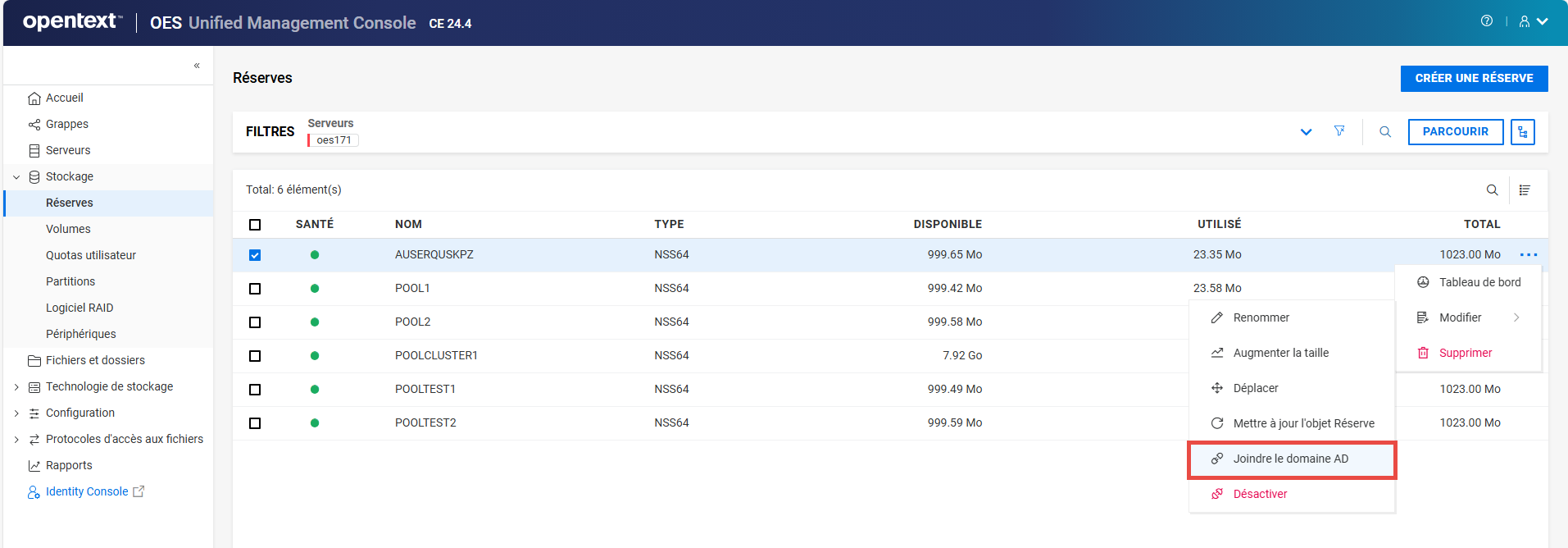The width and height of the screenshot is (1568, 548).
Task: Select Joindre le domaine AD menu entry
Action: [1290, 459]
